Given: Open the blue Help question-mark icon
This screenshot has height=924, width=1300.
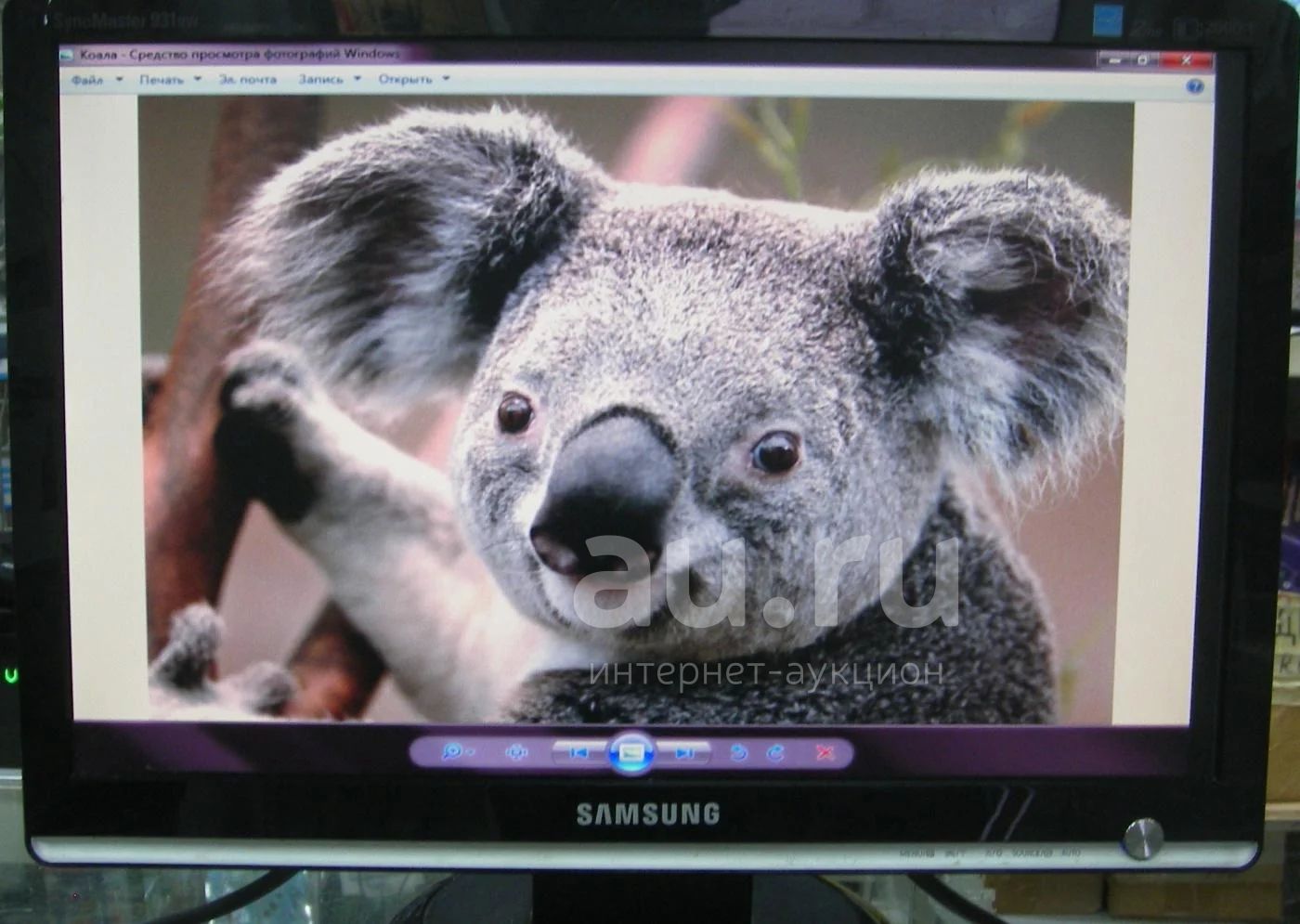Looking at the screenshot, I should 1195,85.
